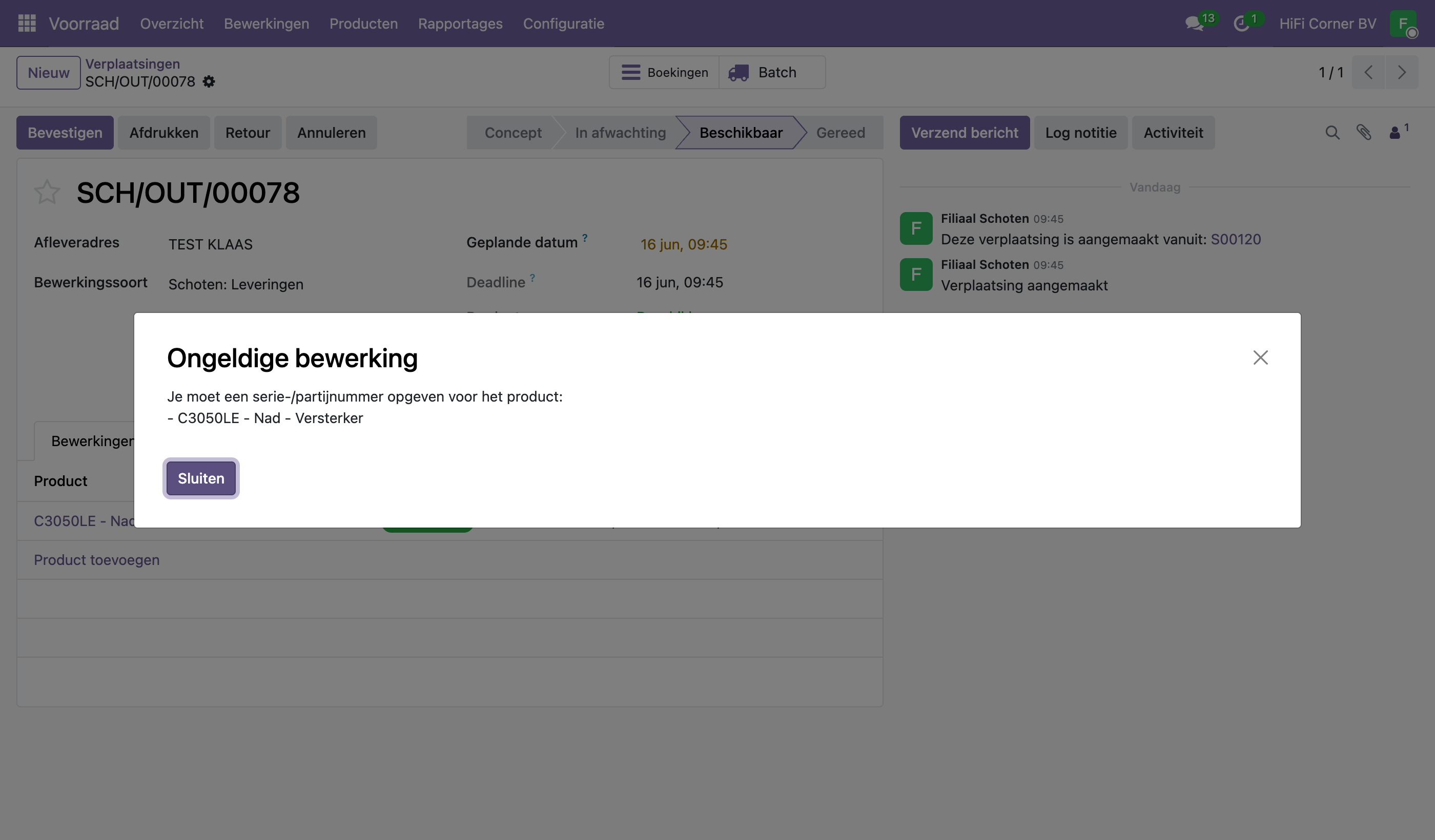Viewport: 1435px width, 840px height.
Task: Click the Sluiten button
Action: click(201, 478)
